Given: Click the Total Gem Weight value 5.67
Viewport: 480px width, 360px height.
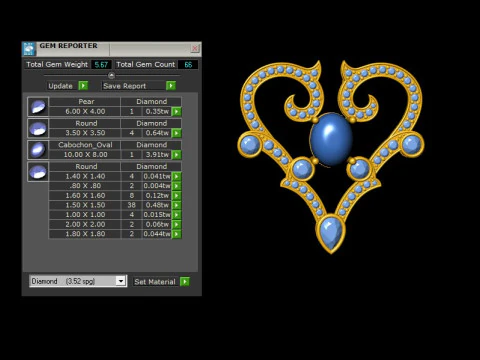Looking at the screenshot, I should (101, 65).
